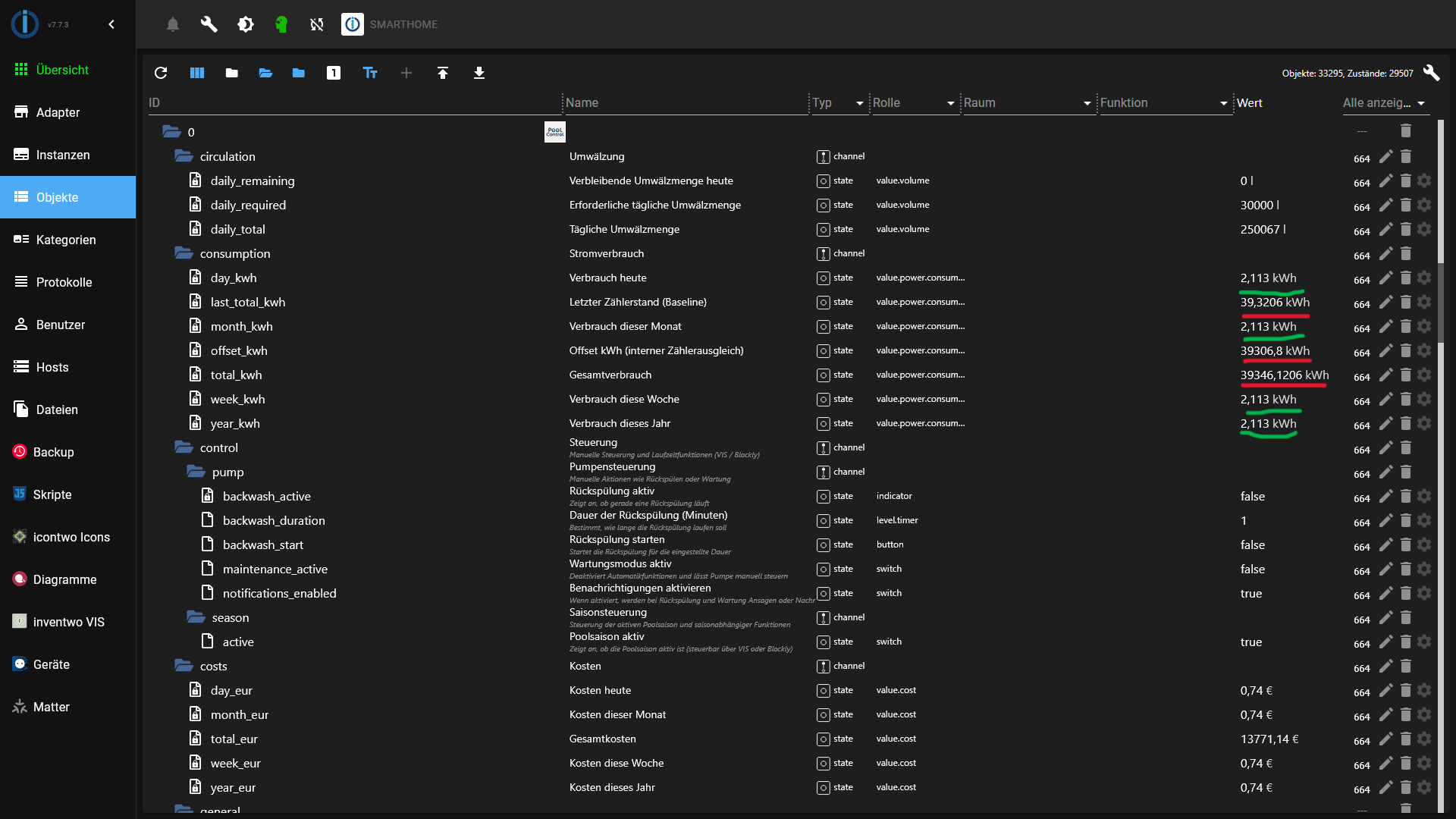
Task: Click the upload objects arrow icon
Action: tap(443, 73)
